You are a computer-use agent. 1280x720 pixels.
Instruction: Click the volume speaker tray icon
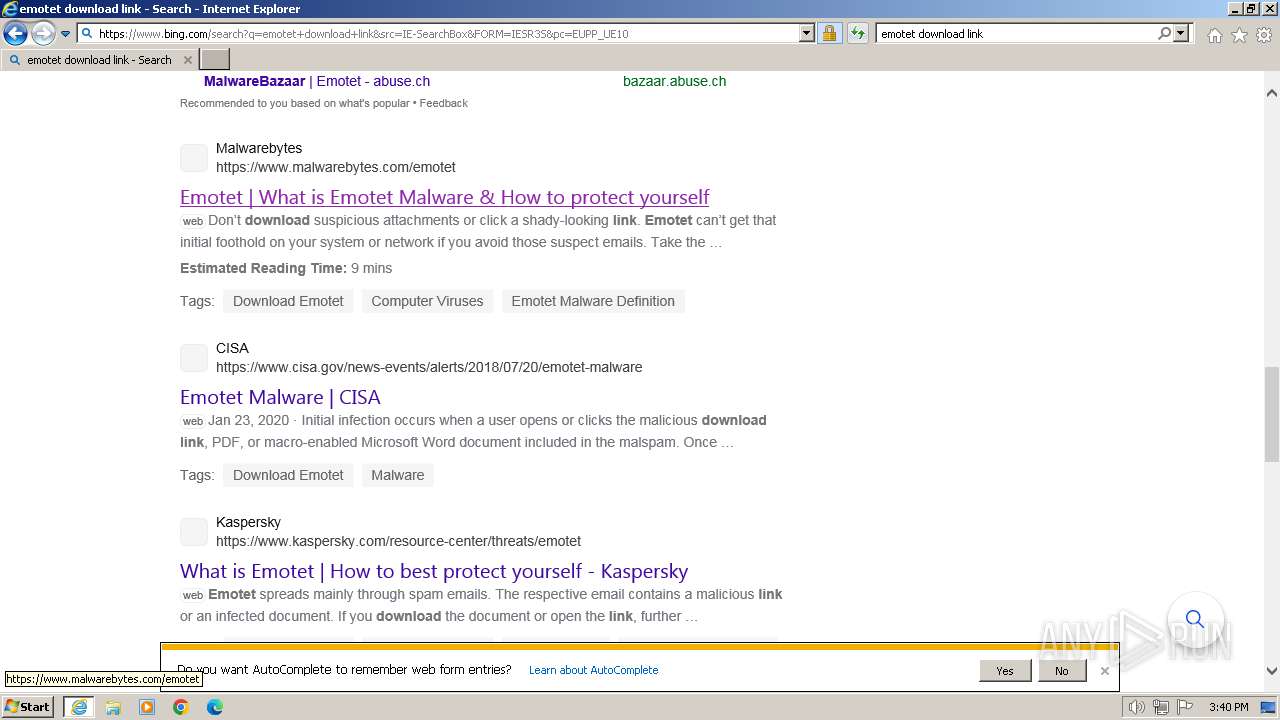[x=1137, y=707]
